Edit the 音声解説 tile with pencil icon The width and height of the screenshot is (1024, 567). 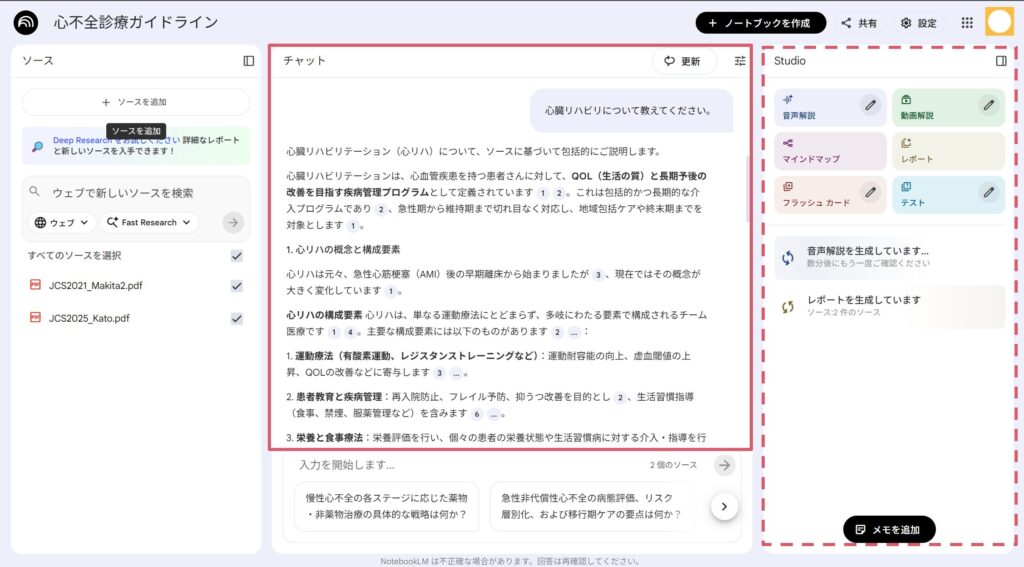click(x=871, y=104)
